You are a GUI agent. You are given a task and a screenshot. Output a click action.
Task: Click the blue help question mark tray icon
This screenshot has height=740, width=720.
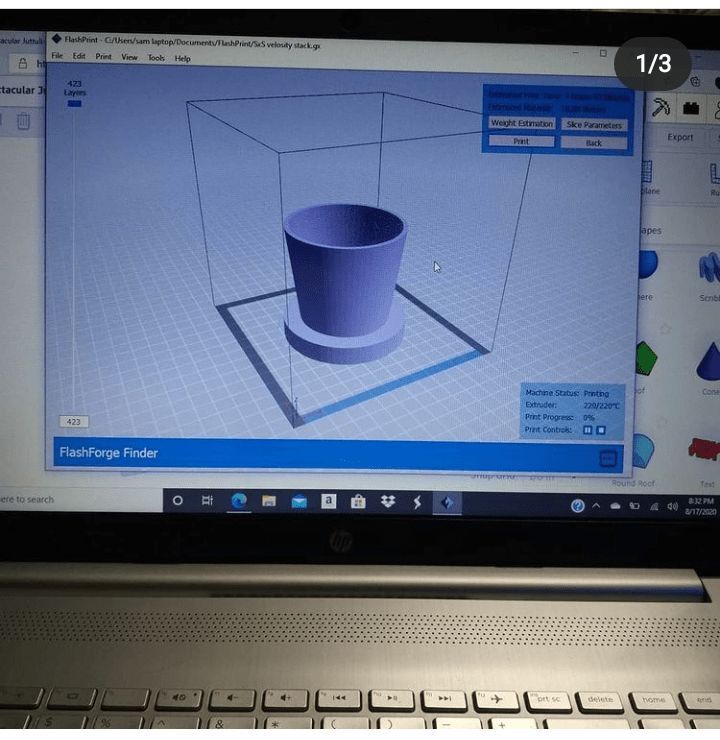578,506
